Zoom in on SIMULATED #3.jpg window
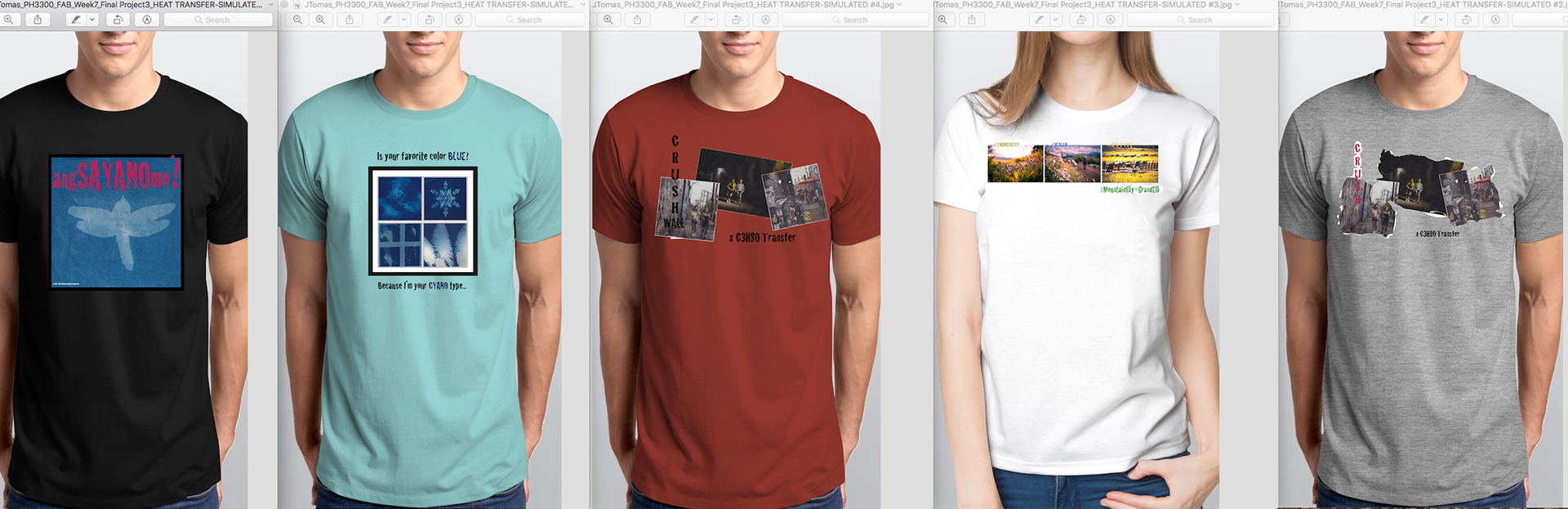The image size is (1568, 509). tap(943, 20)
